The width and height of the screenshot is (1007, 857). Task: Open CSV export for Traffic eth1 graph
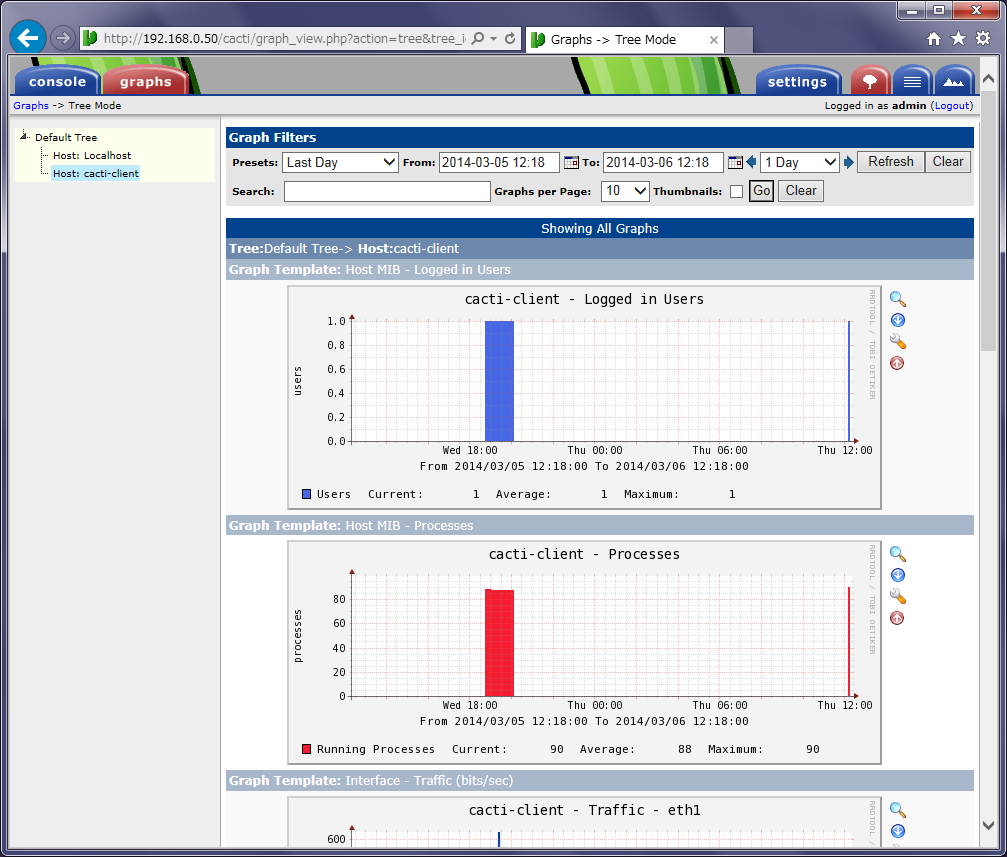[x=897, y=831]
